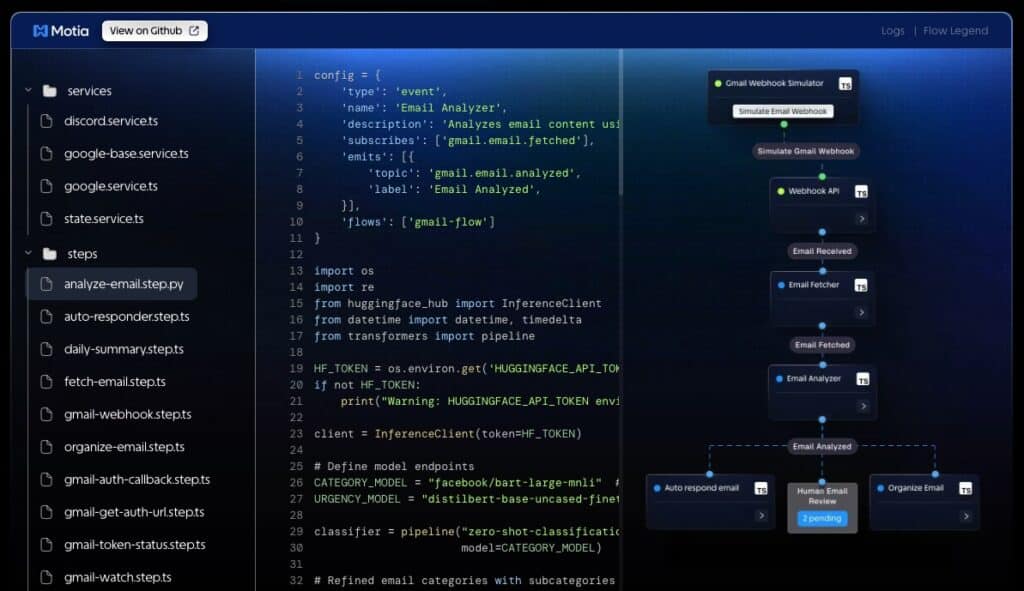The image size is (1024, 591).
Task: Open discord.service.ts file
Action: click(110, 121)
